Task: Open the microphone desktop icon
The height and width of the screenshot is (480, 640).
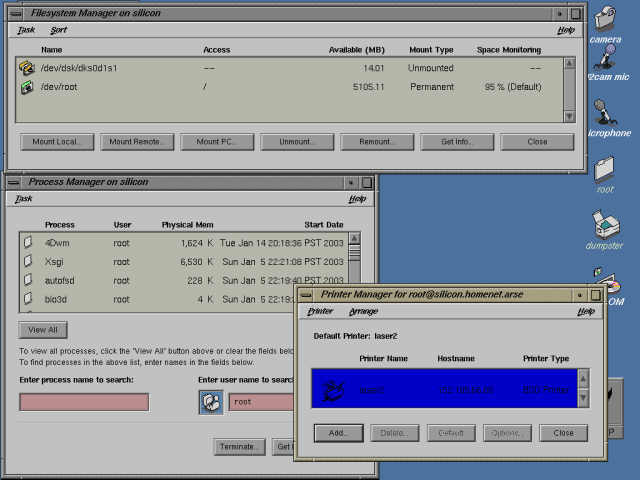Action: [602, 112]
